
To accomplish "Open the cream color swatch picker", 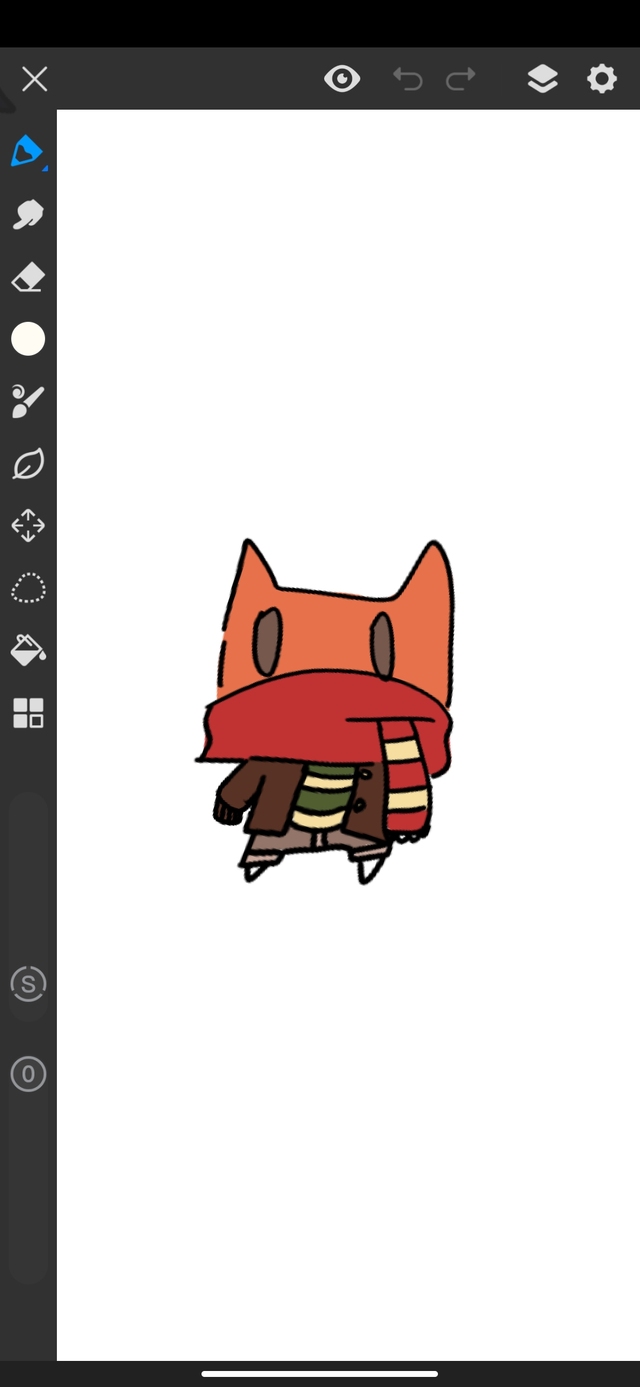I will tap(28, 340).
